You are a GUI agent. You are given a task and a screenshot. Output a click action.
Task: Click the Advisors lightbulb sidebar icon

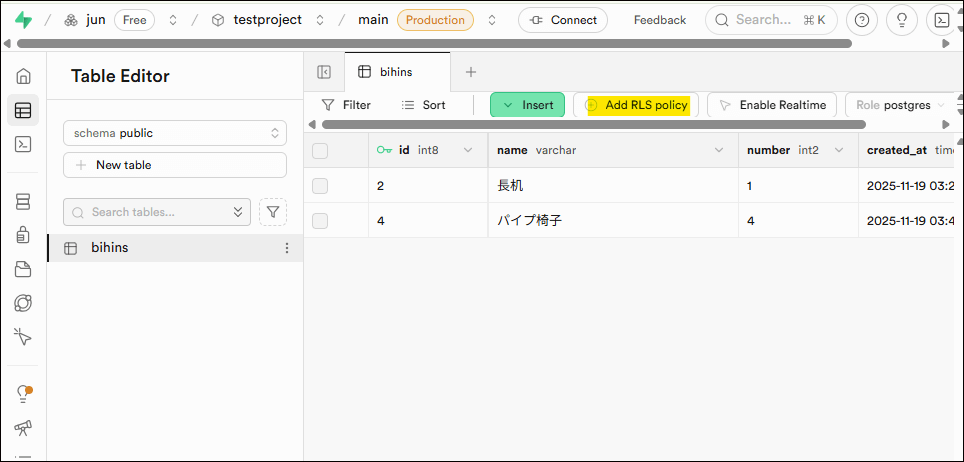tap(23, 394)
